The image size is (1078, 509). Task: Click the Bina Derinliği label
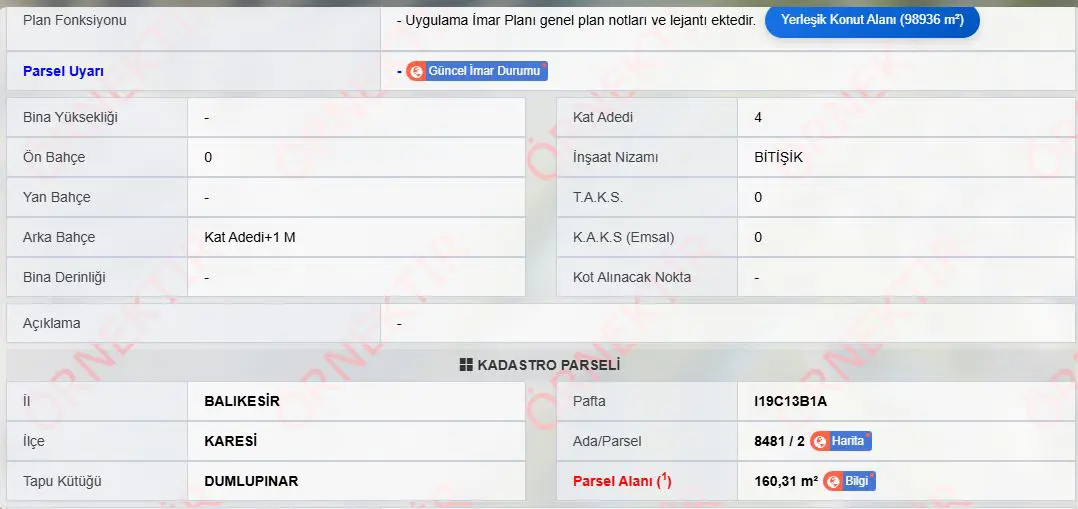coord(64,277)
